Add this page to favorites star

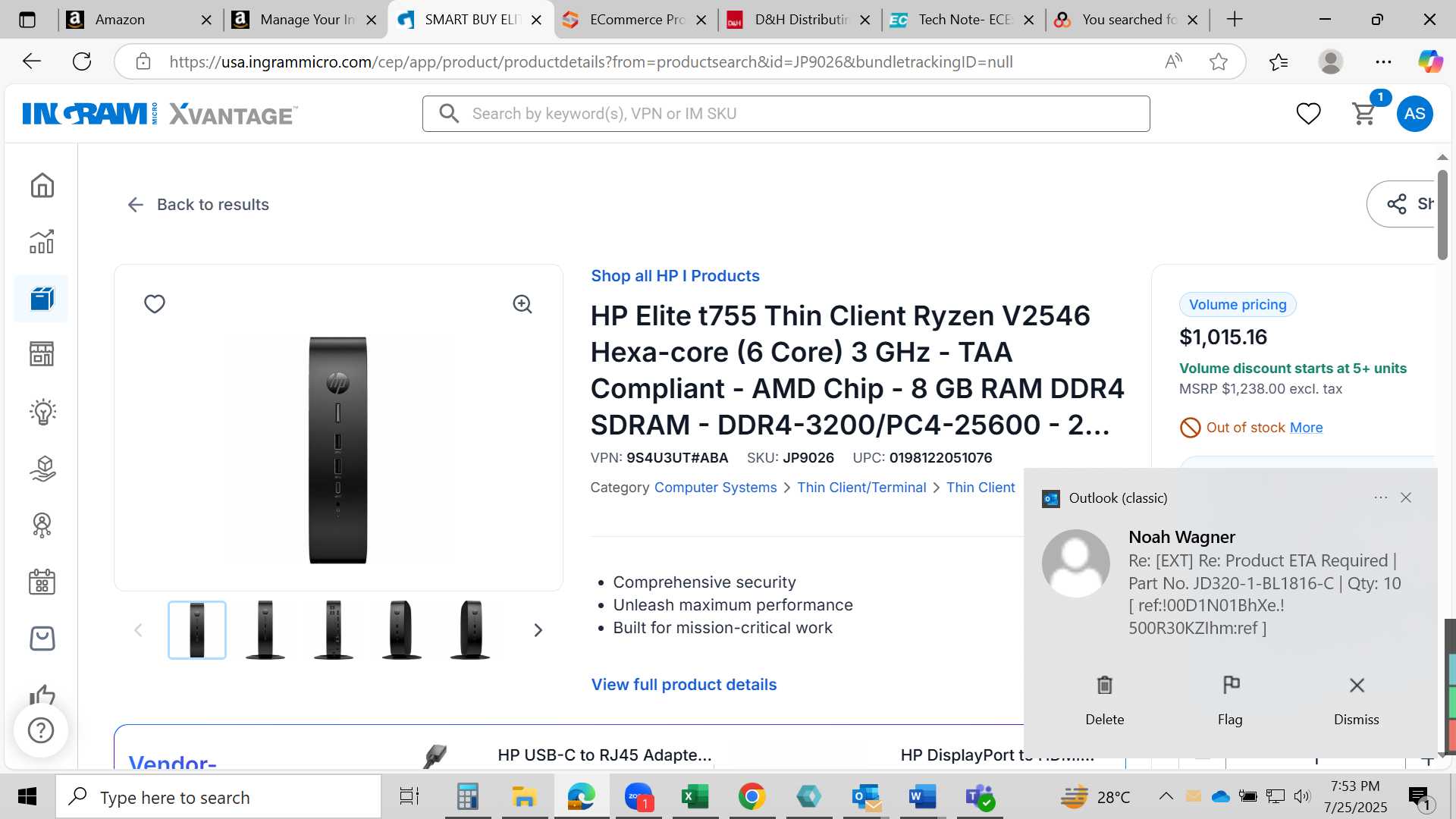click(x=1219, y=61)
